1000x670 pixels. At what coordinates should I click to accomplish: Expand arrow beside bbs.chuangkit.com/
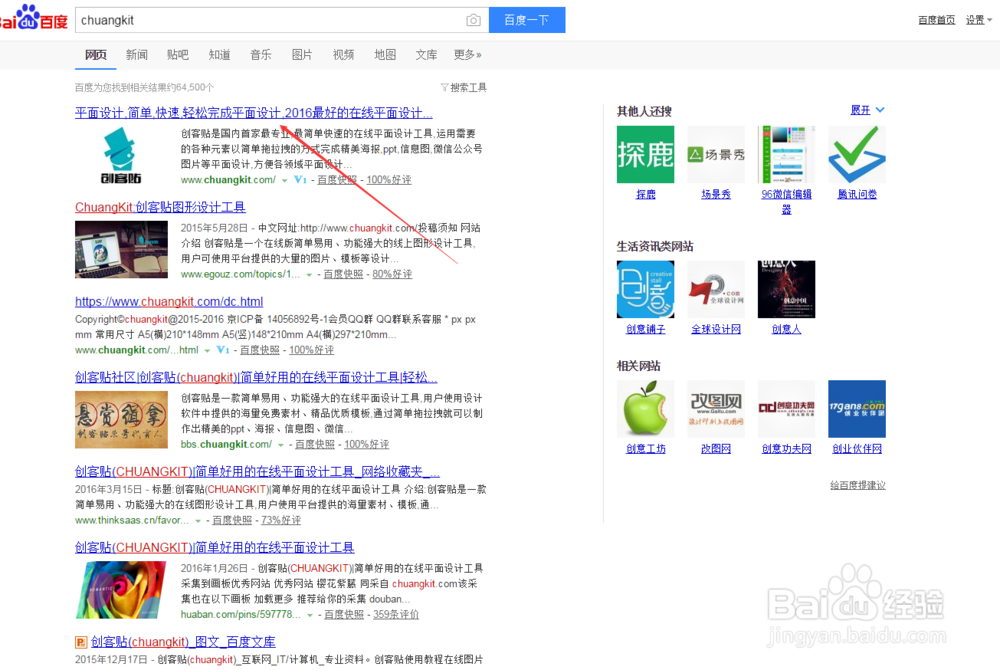pyautogui.click(x=281, y=445)
